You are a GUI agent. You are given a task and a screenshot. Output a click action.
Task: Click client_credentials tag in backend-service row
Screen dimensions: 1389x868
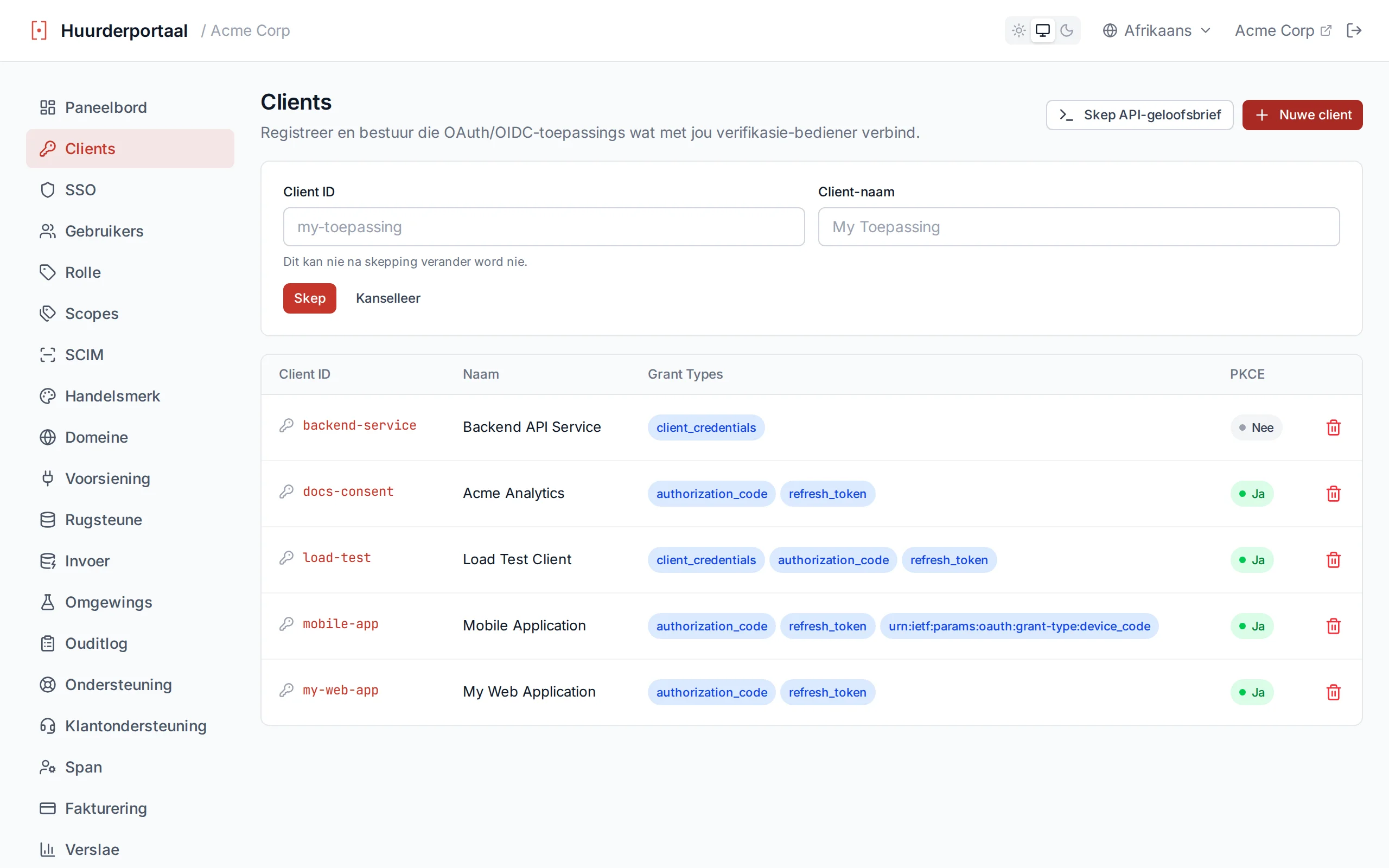705,427
